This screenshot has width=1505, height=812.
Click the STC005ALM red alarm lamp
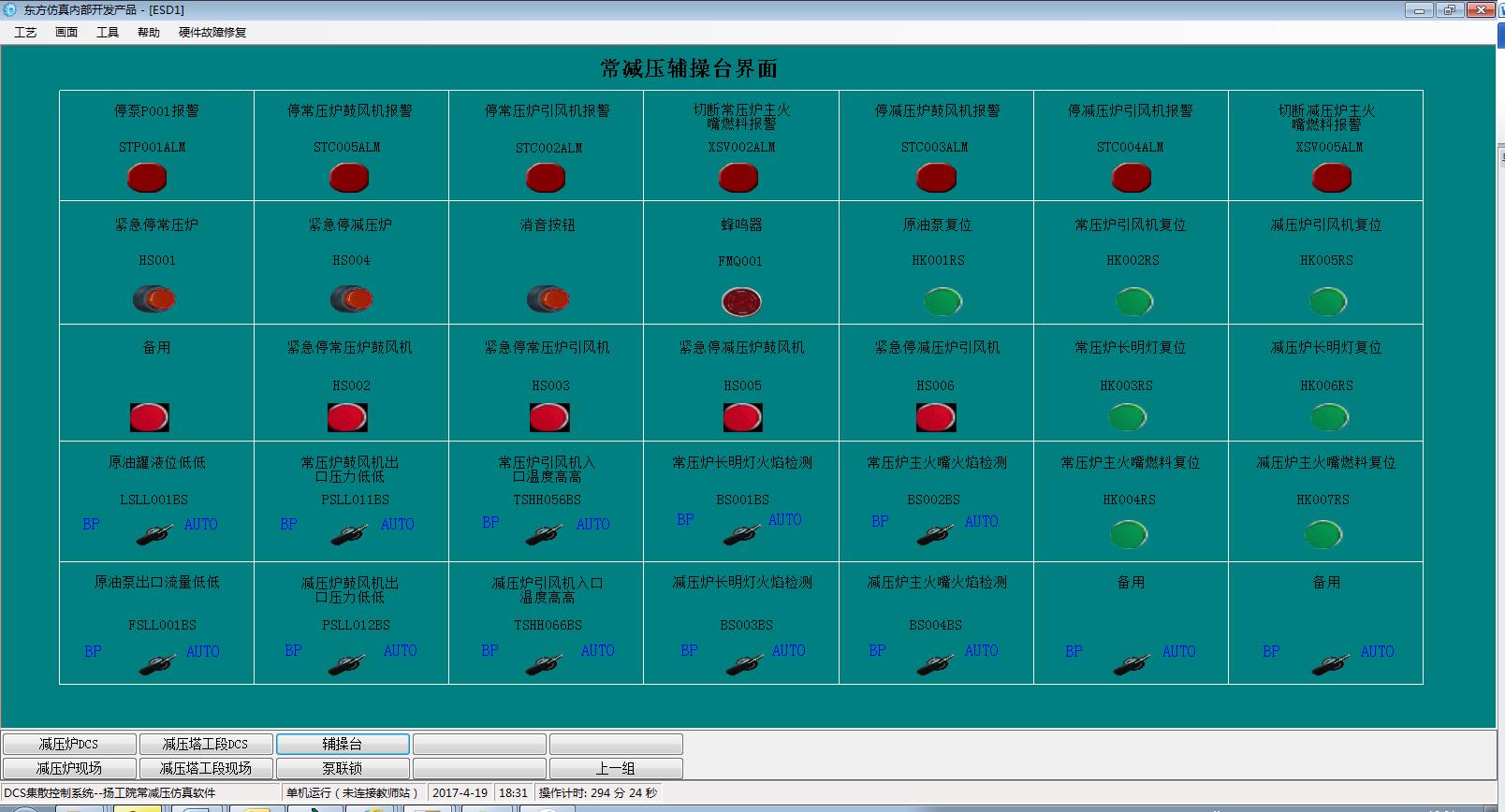point(349,177)
